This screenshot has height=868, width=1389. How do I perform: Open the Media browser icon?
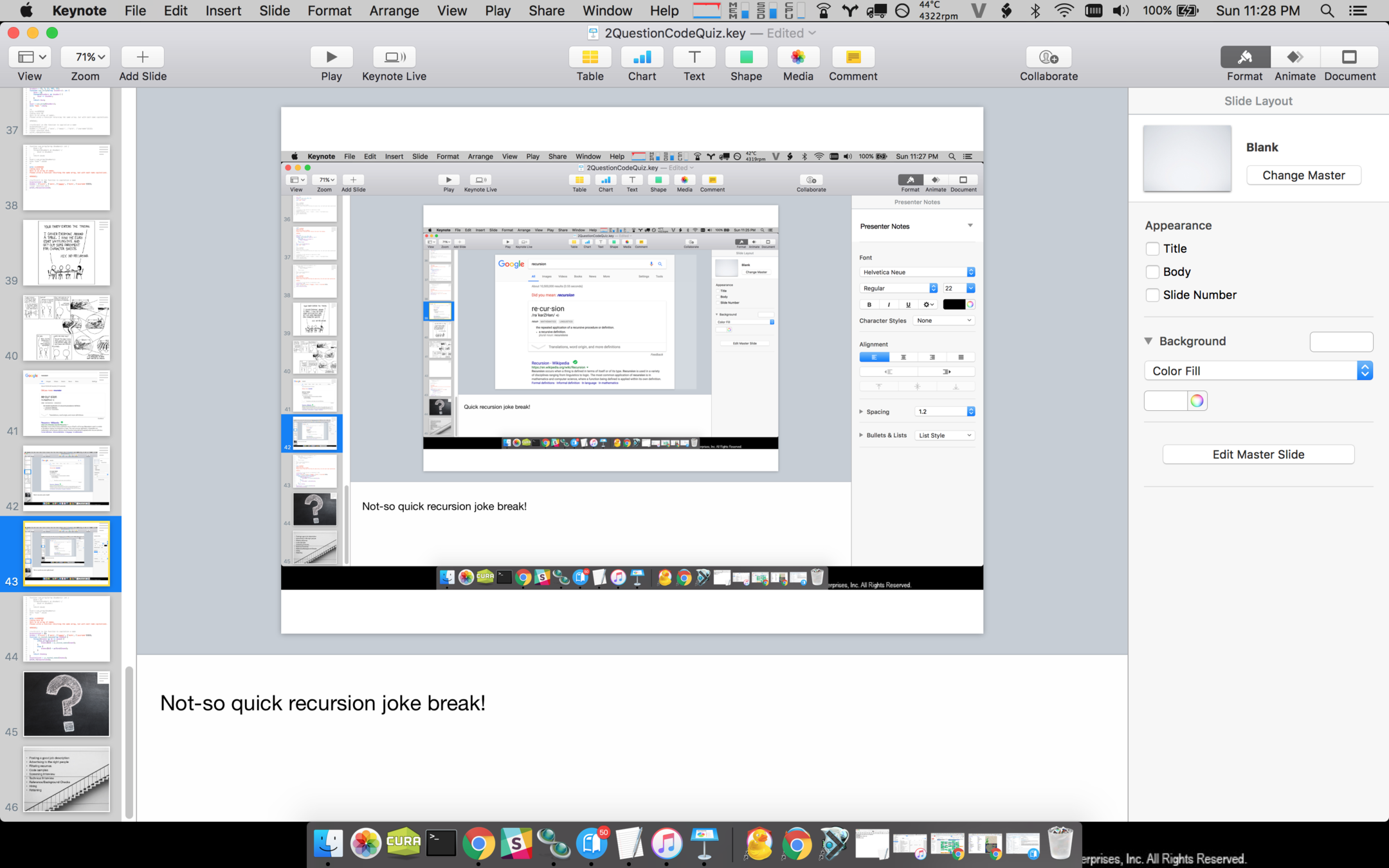point(797,57)
